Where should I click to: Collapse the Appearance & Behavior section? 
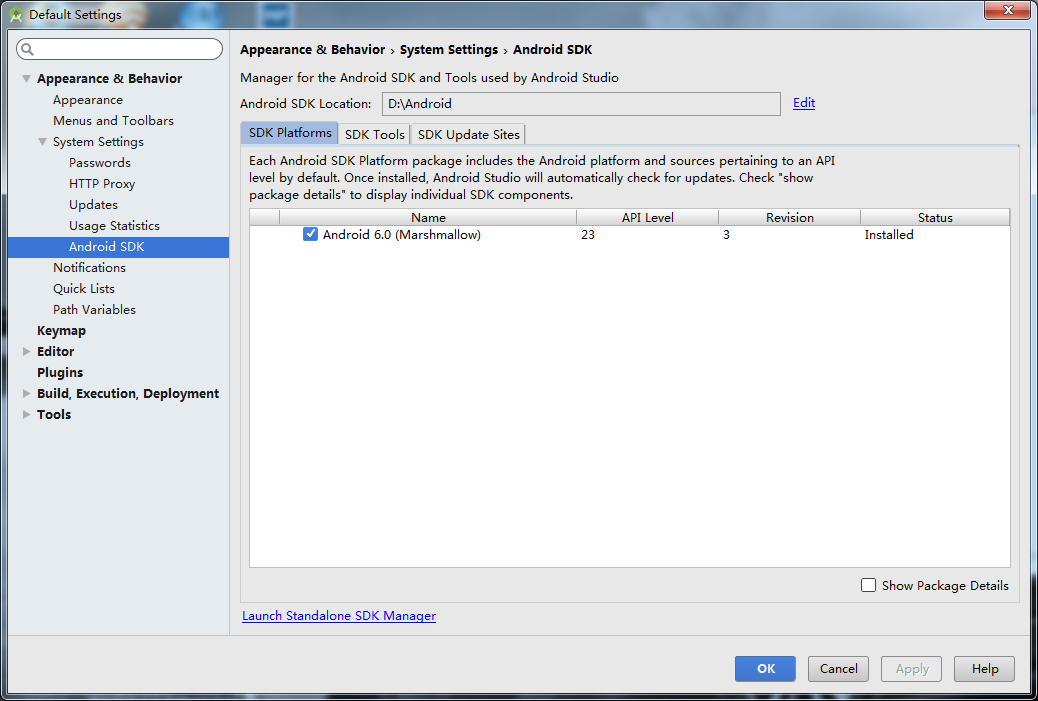(x=26, y=79)
